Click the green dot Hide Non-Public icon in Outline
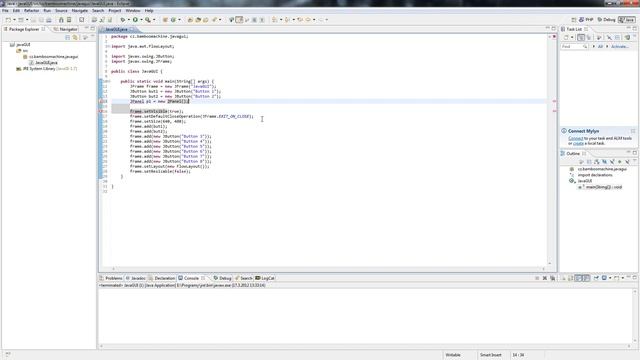640x360 pixels. pos(620,162)
